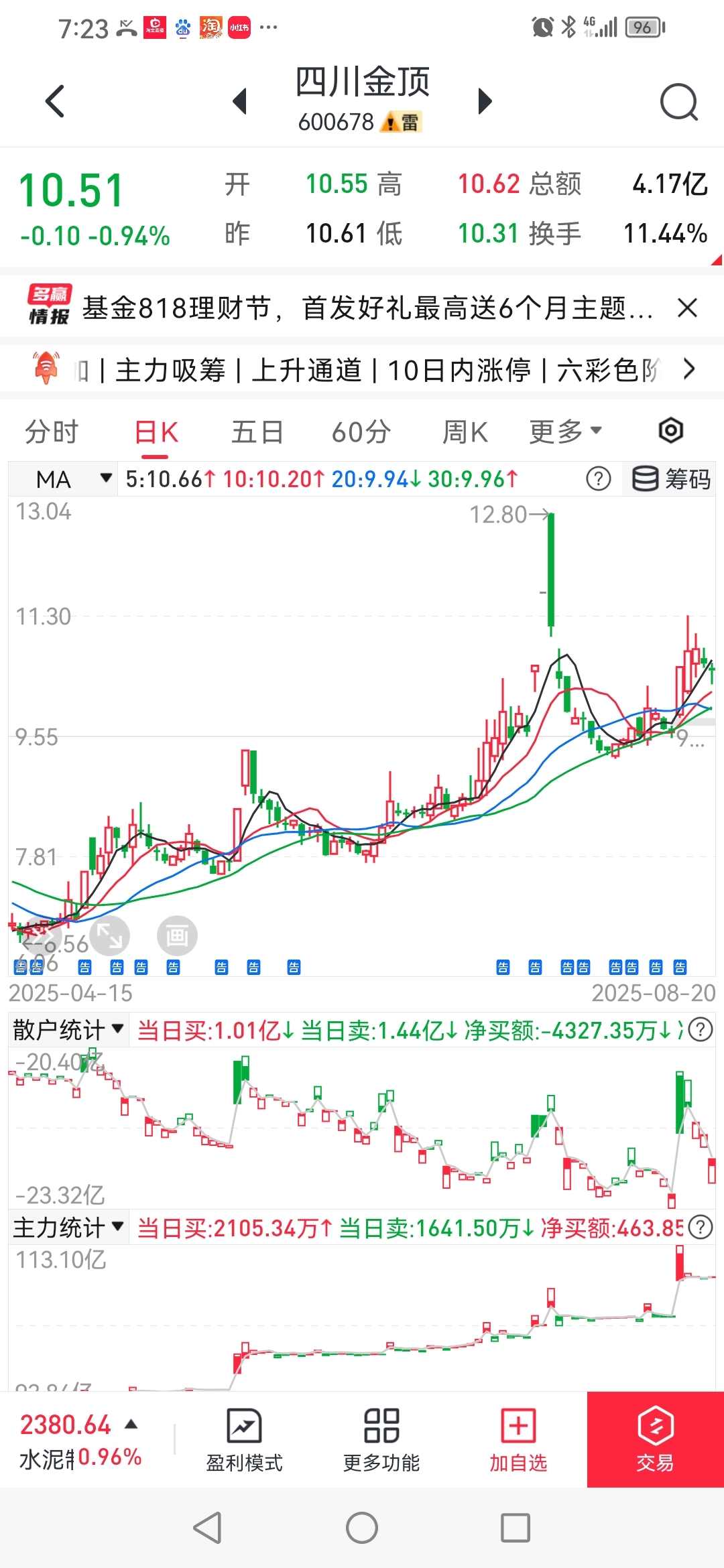Open chart settings hexagon icon
This screenshot has width=724, height=1568.
(x=670, y=430)
